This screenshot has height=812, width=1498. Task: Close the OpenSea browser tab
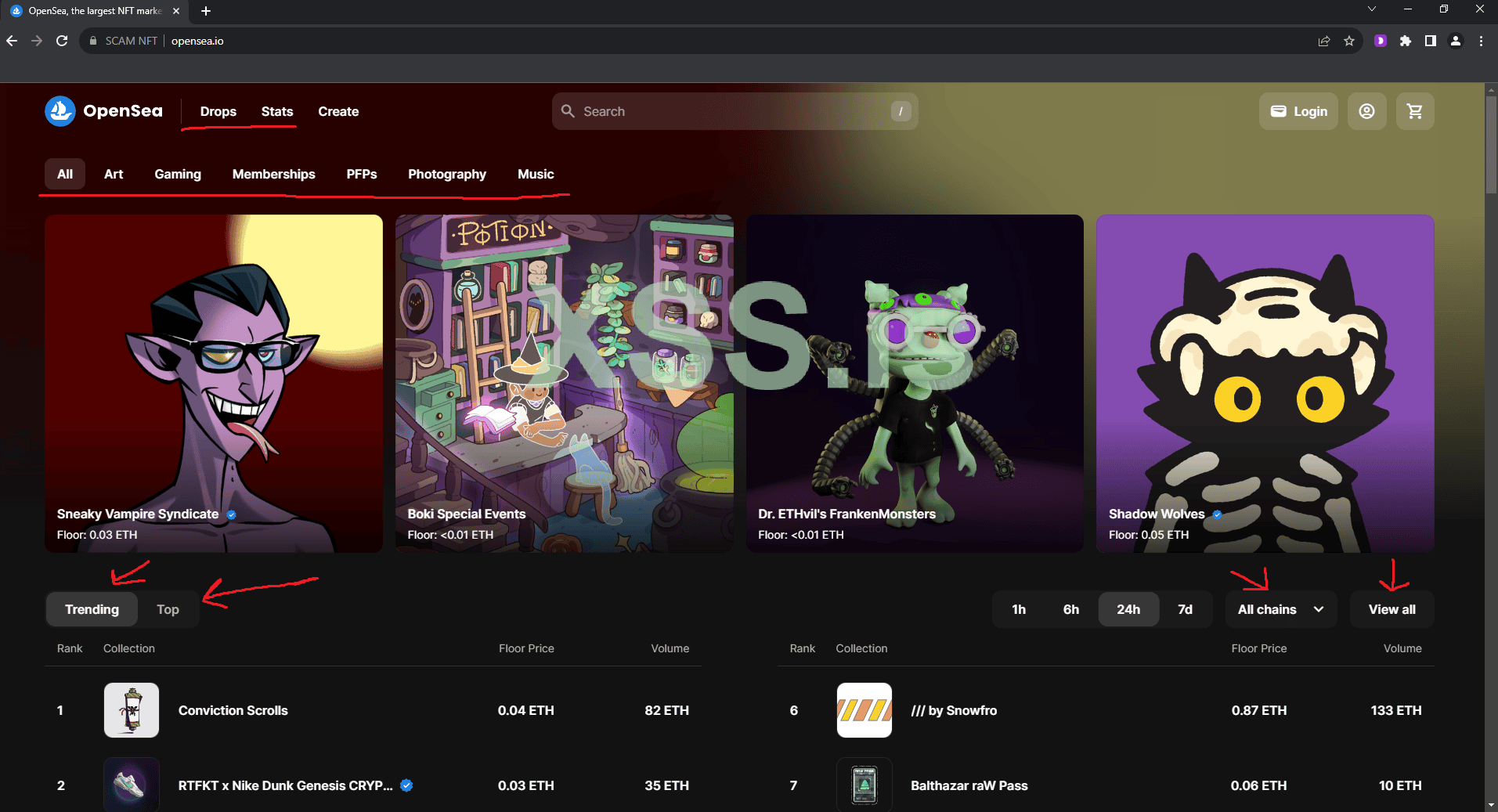click(176, 11)
